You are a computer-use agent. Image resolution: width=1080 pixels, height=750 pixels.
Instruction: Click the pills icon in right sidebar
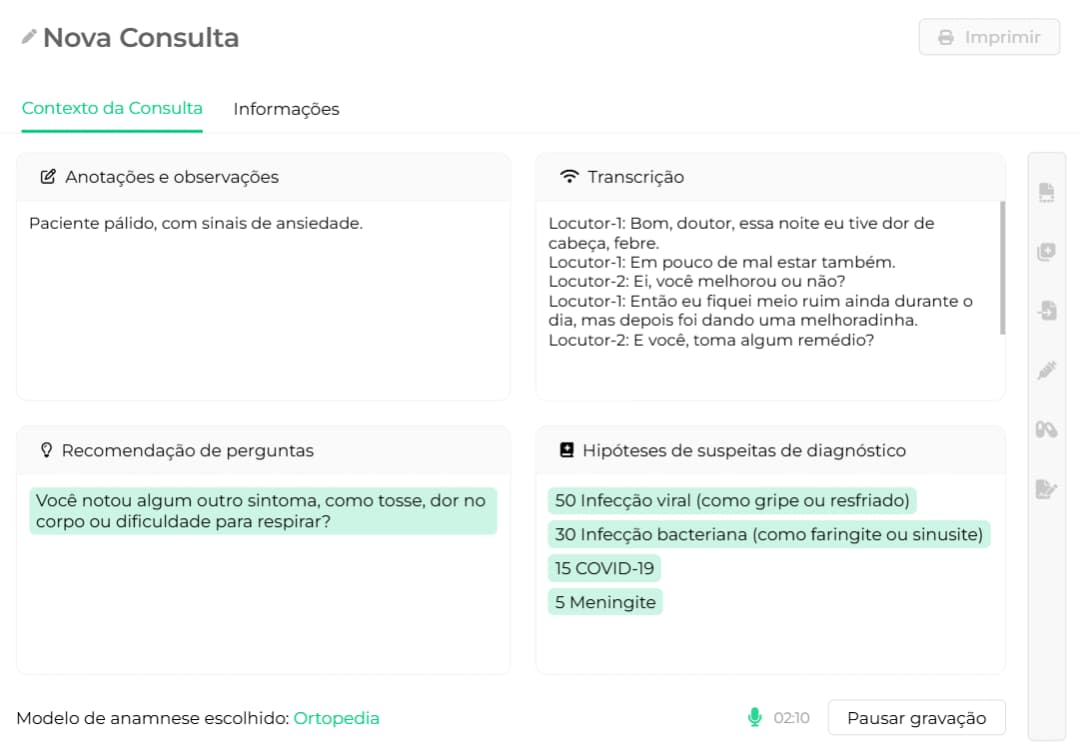[1046, 430]
